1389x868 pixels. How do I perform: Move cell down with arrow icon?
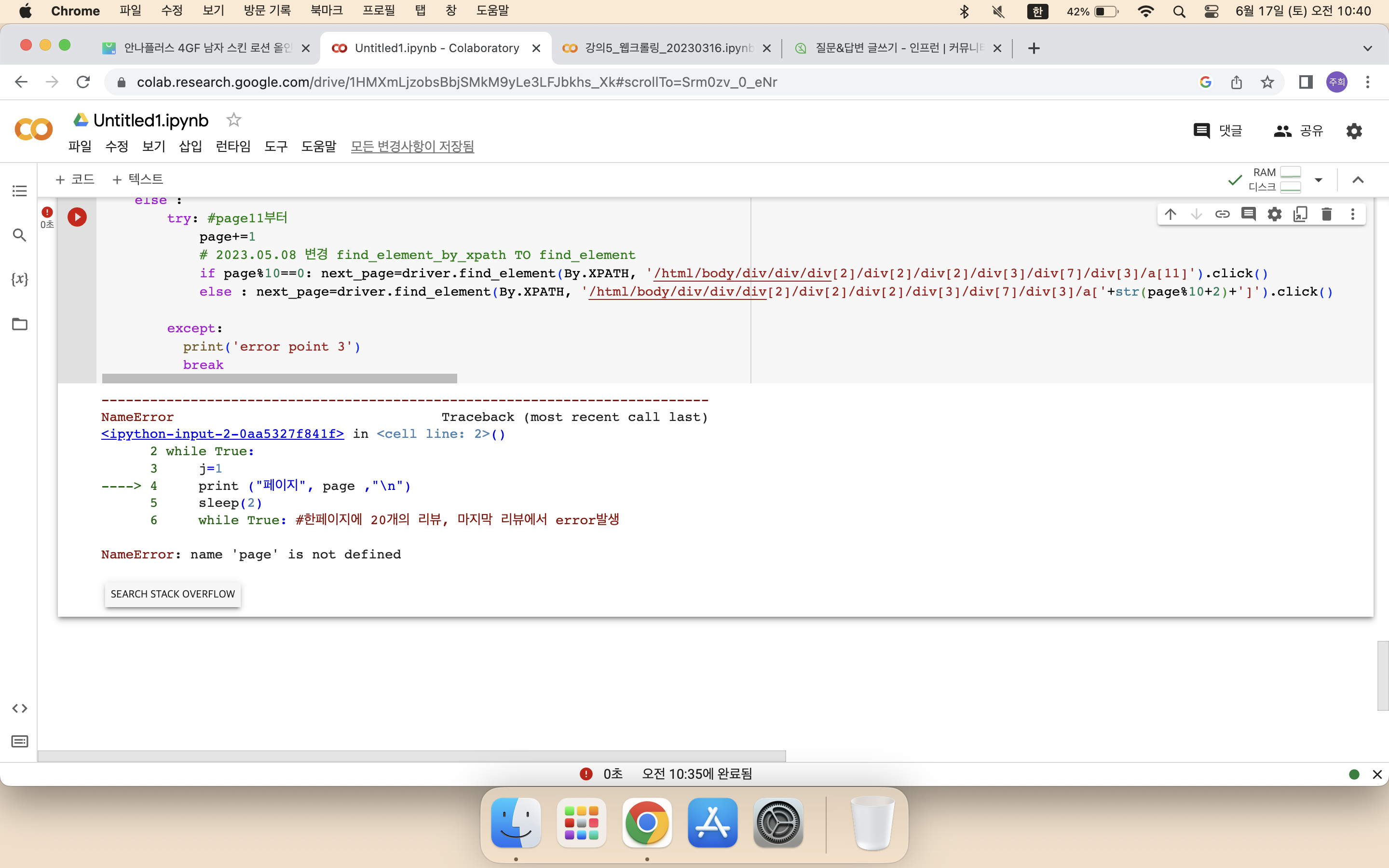[x=1196, y=214]
